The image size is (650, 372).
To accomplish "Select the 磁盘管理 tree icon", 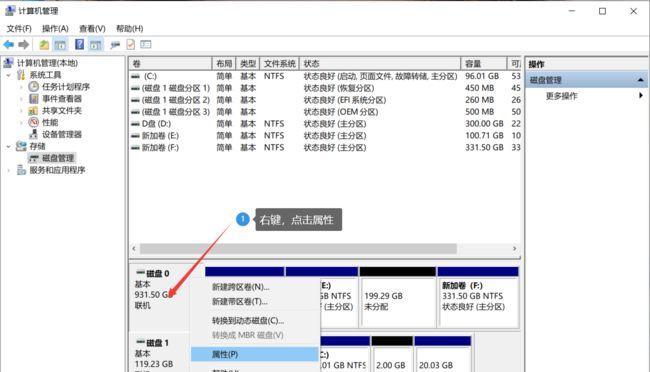I will 34,158.
